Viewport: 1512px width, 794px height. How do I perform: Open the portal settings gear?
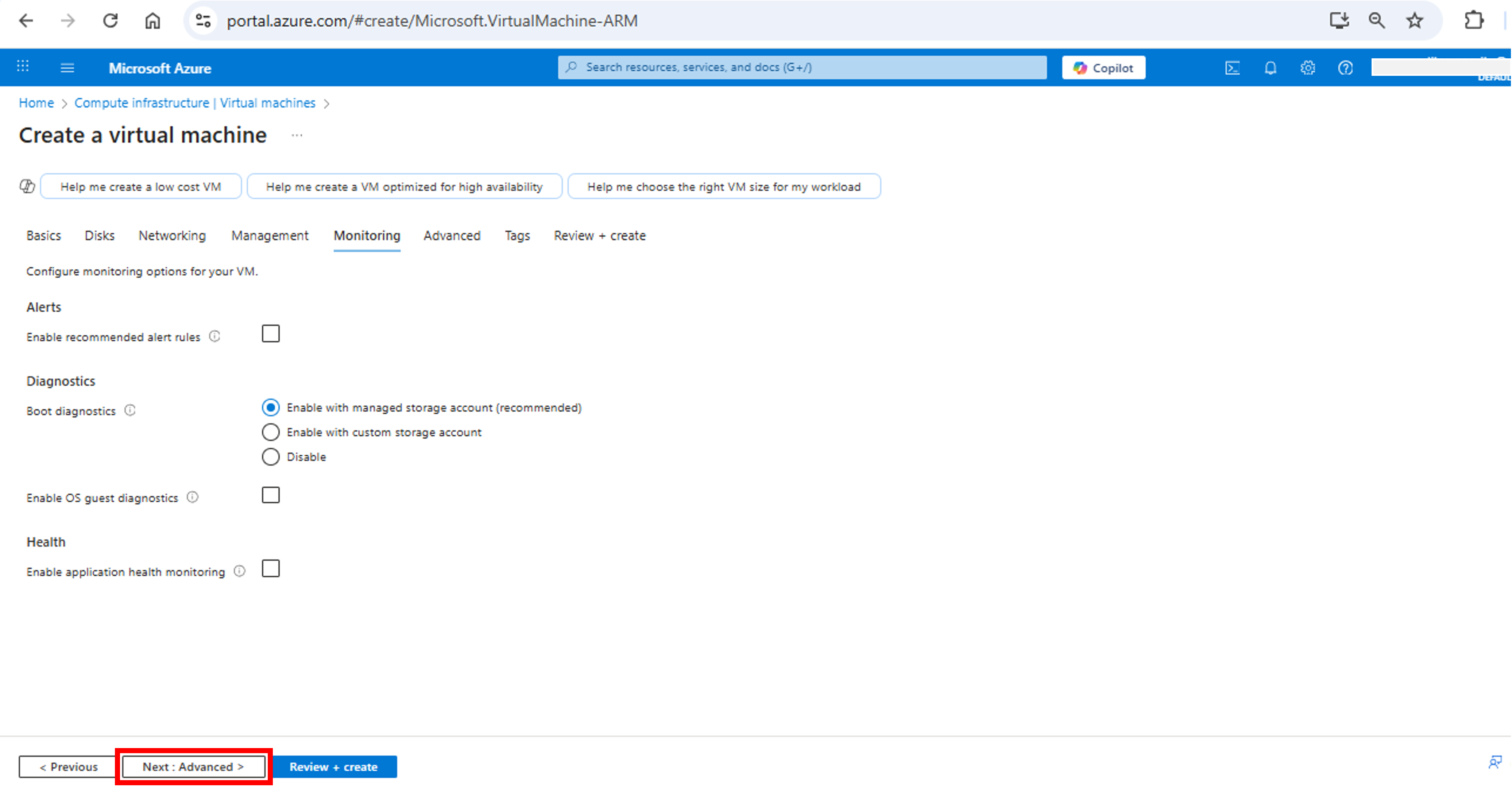1308,67
